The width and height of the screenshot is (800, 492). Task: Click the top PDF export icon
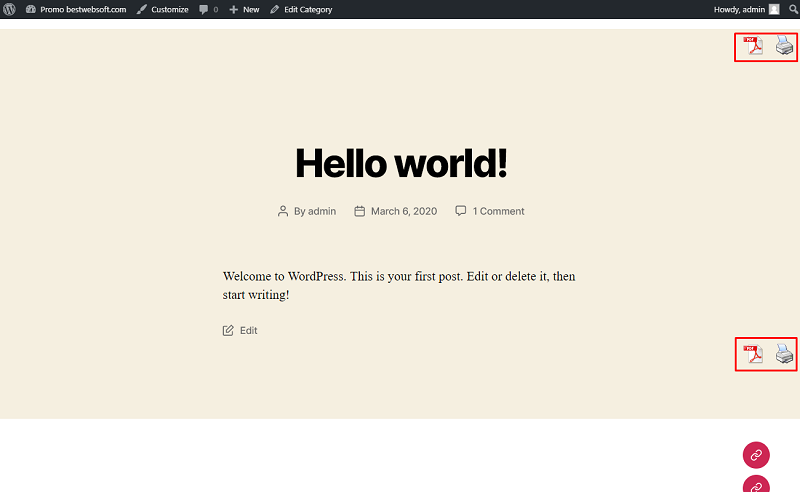click(753, 45)
